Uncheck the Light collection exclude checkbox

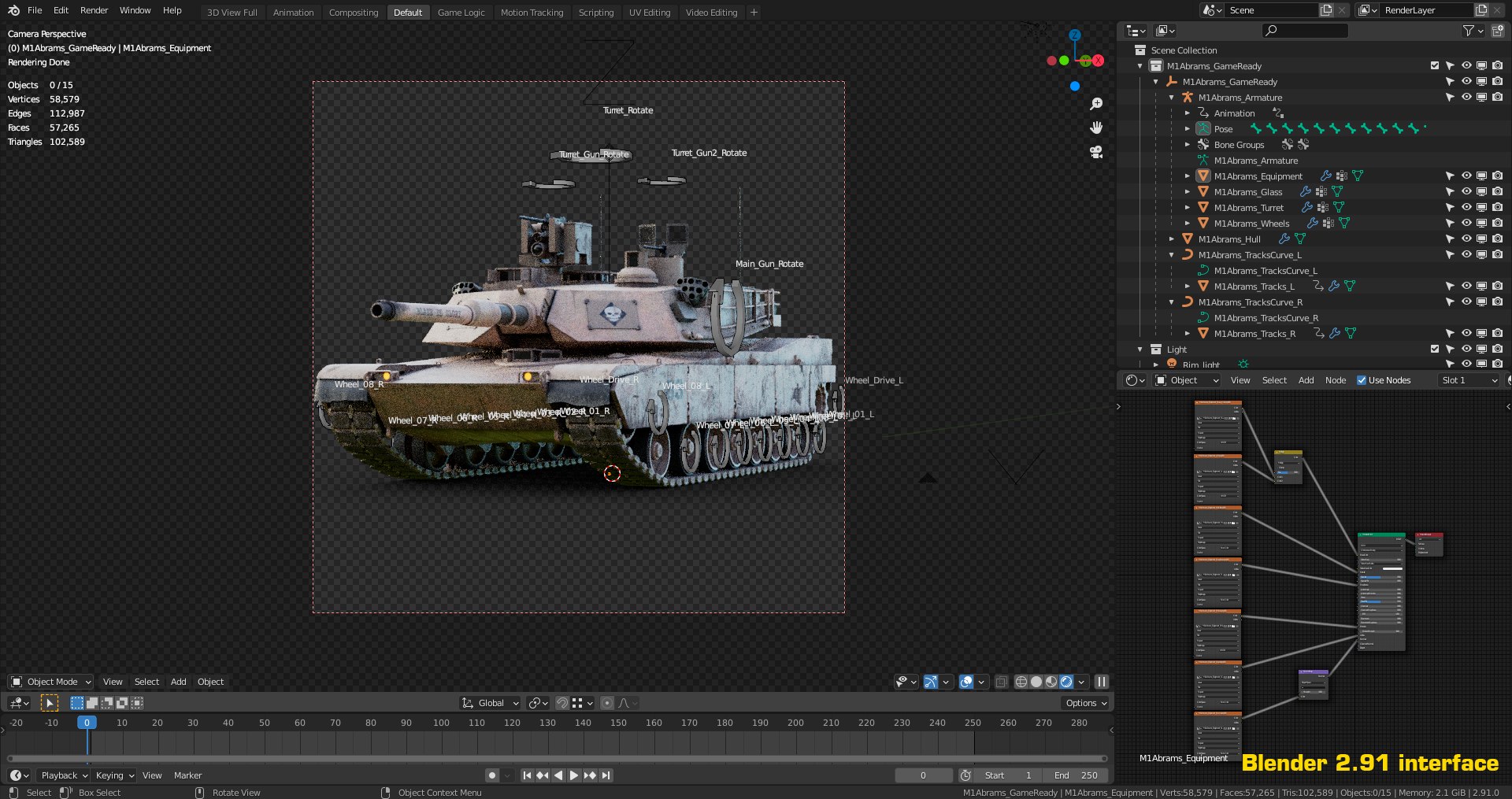[x=1435, y=350]
